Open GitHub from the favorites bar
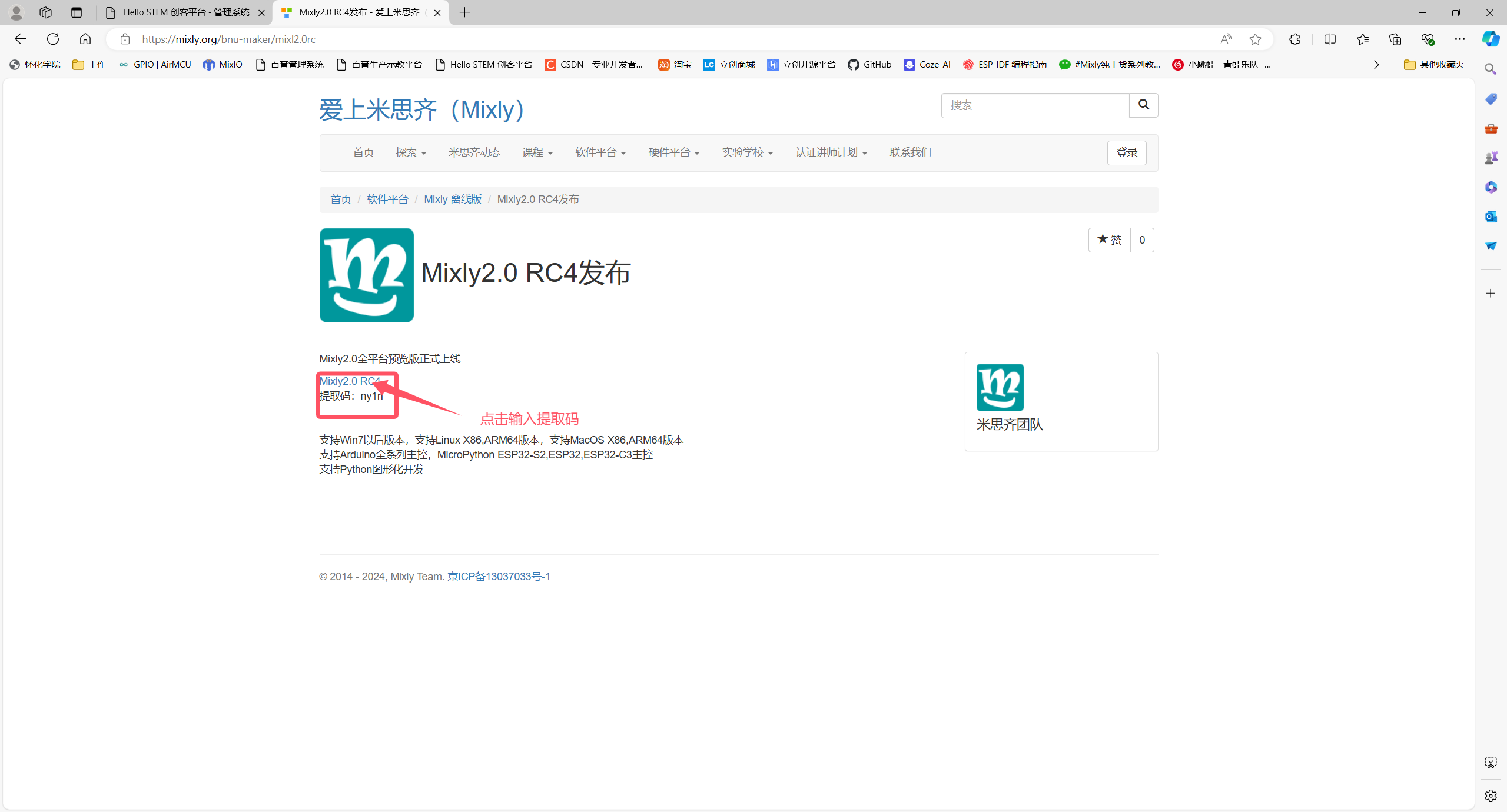Image resolution: width=1507 pixels, height=812 pixels. [870, 65]
